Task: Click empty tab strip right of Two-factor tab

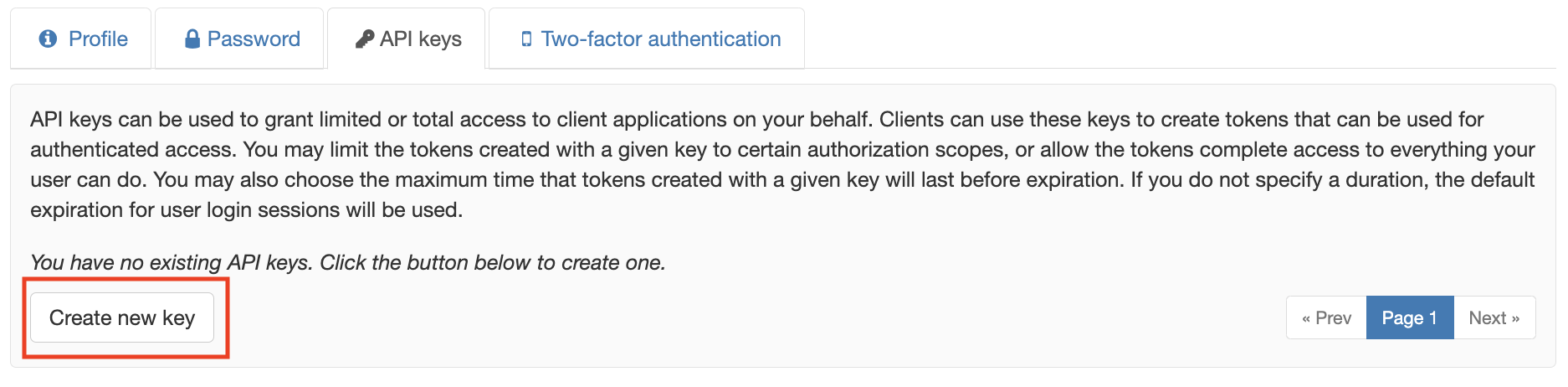Action: 1171,39
